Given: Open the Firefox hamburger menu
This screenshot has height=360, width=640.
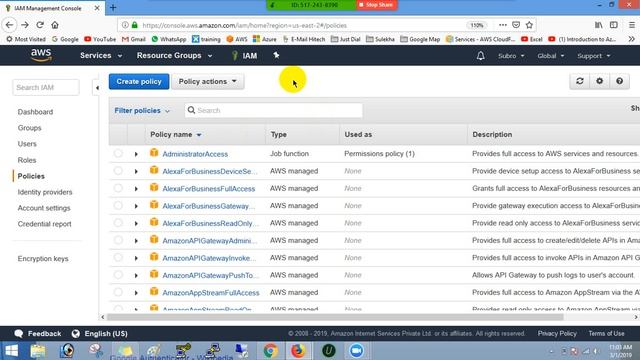Looking at the screenshot, I should pos(631,25).
